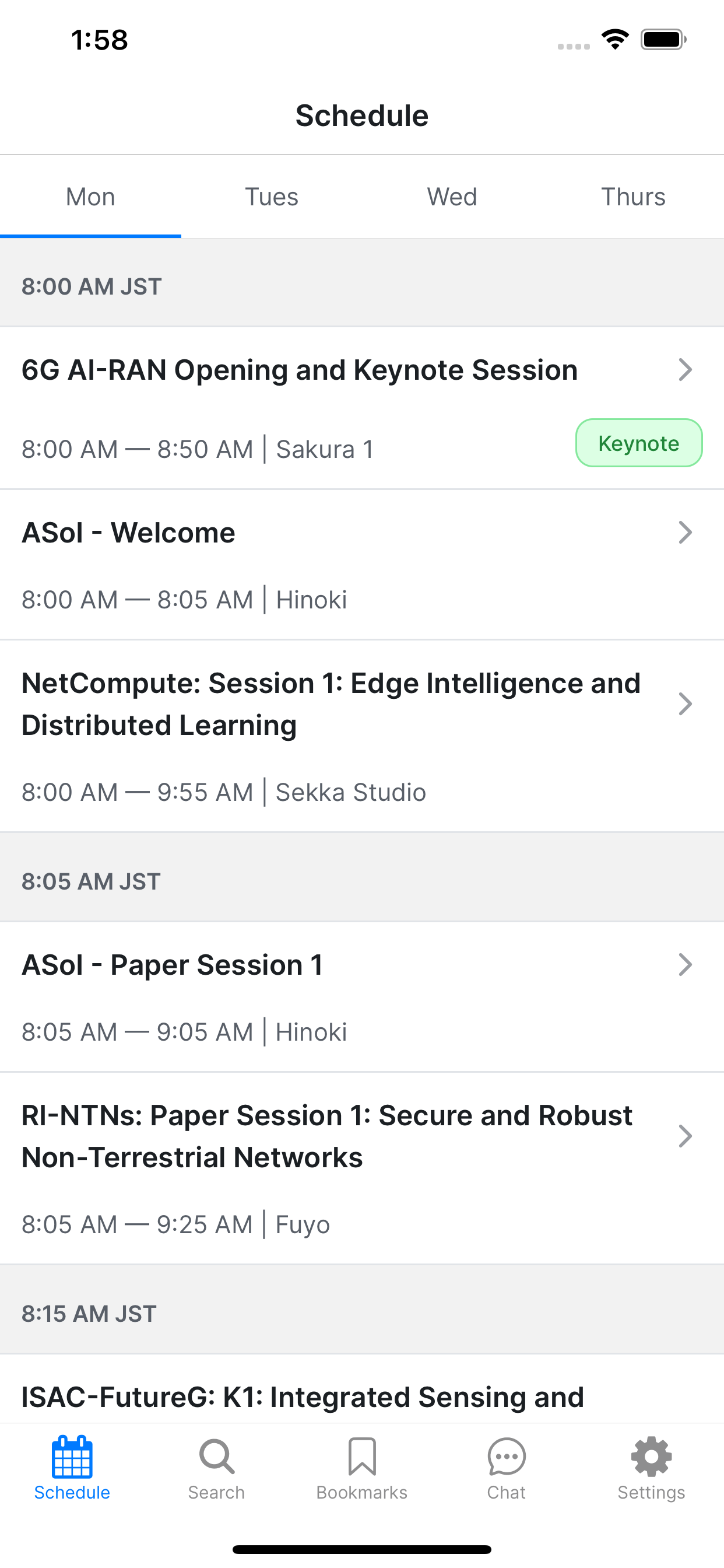
Task: Open the Search tab icon
Action: (x=217, y=1457)
